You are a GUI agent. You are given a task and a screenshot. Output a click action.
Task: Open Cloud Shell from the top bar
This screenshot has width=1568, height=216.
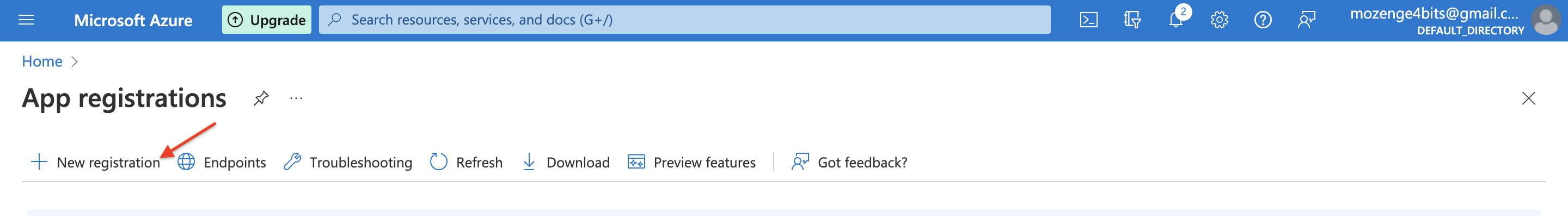pos(1088,20)
